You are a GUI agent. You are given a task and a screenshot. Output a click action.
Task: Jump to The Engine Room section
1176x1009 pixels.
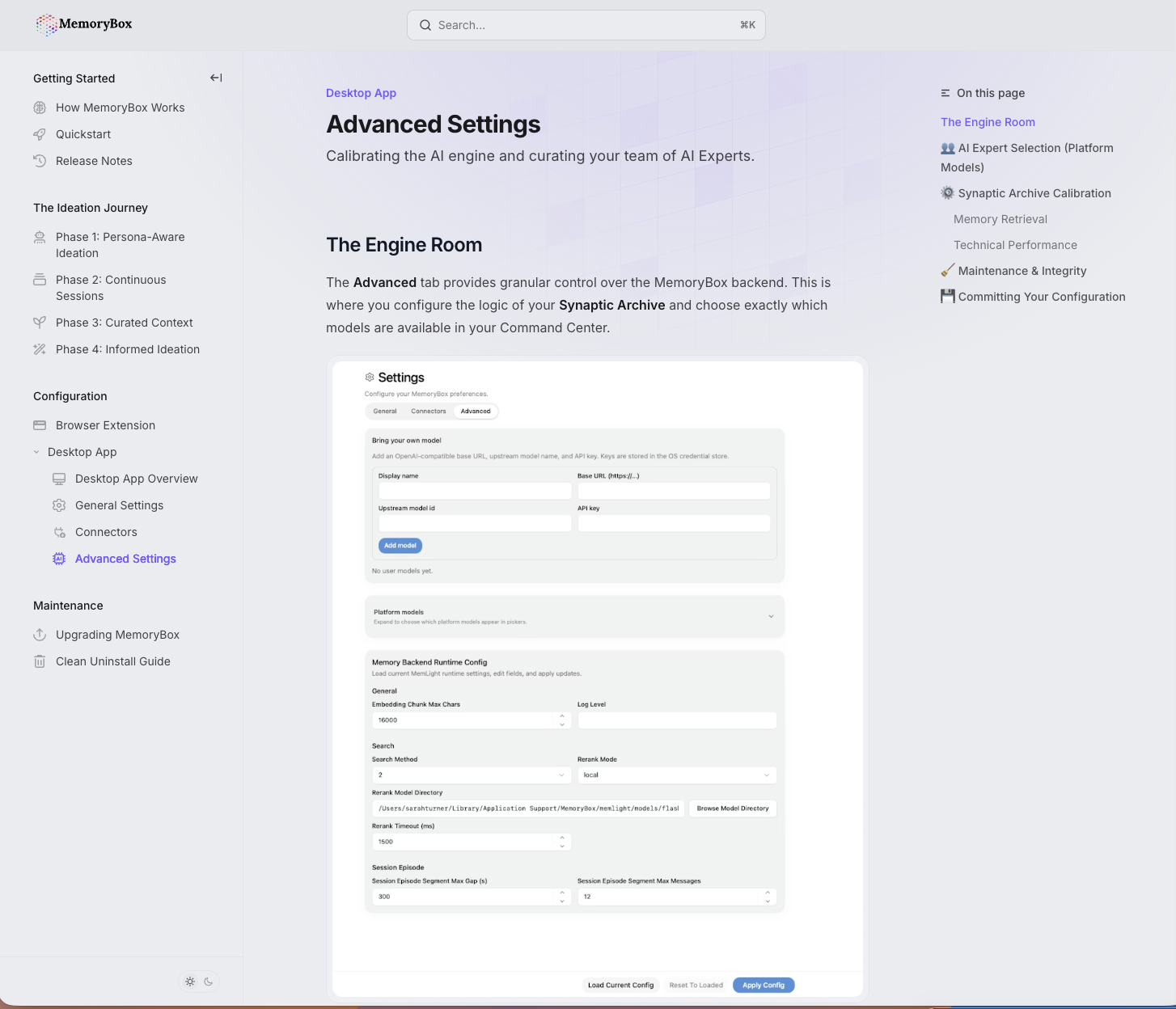pos(988,122)
